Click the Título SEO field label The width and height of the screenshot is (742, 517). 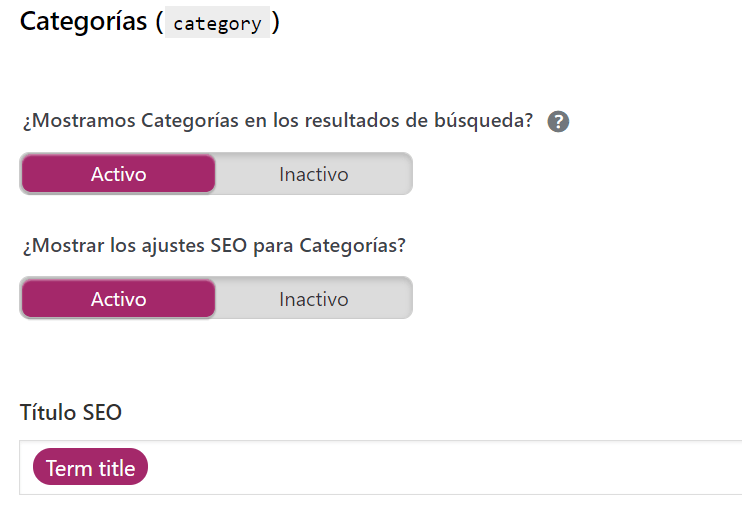tap(71, 412)
